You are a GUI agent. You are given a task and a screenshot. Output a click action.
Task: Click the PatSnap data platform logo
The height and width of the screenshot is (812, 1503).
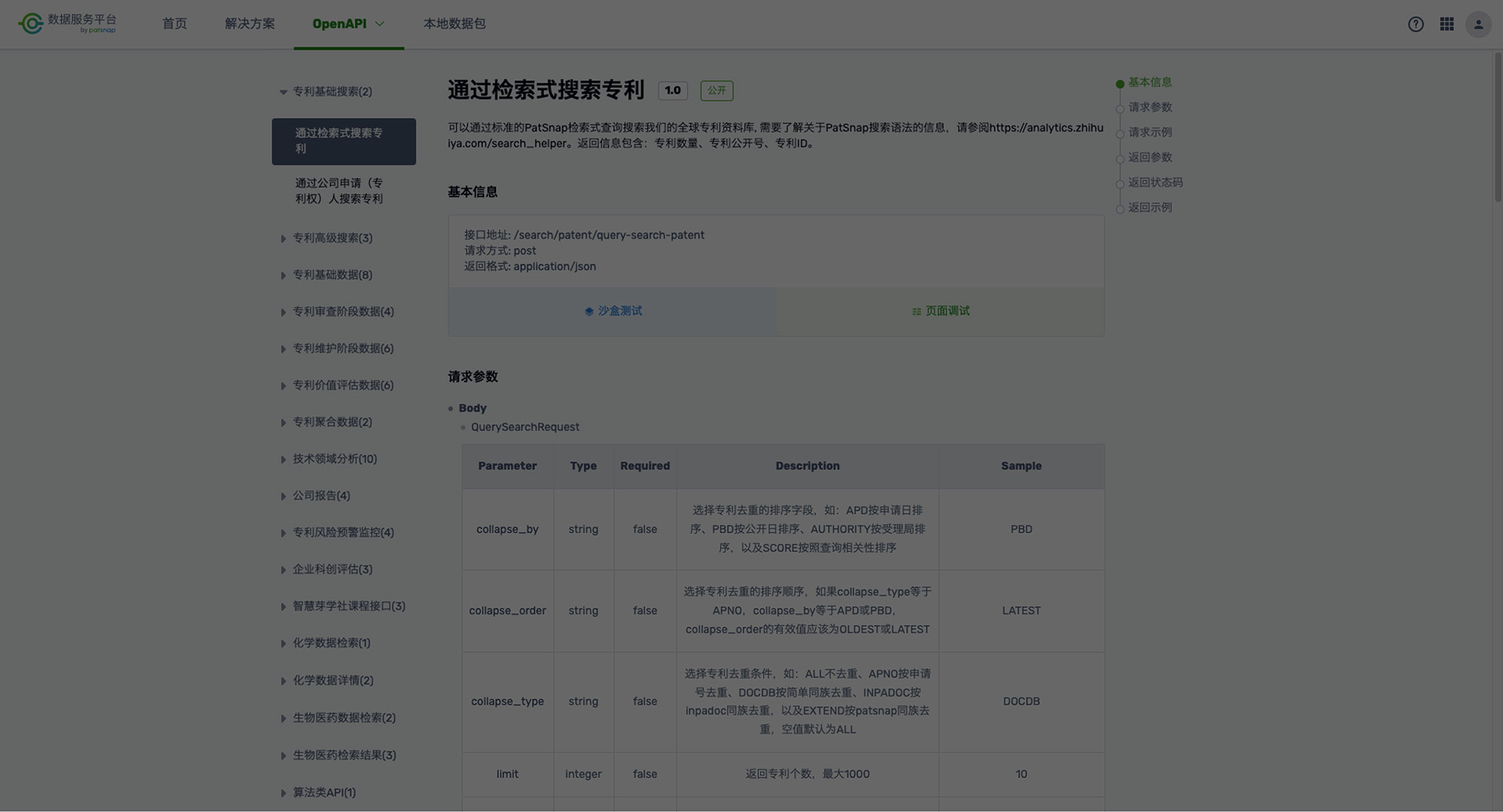pos(68,24)
